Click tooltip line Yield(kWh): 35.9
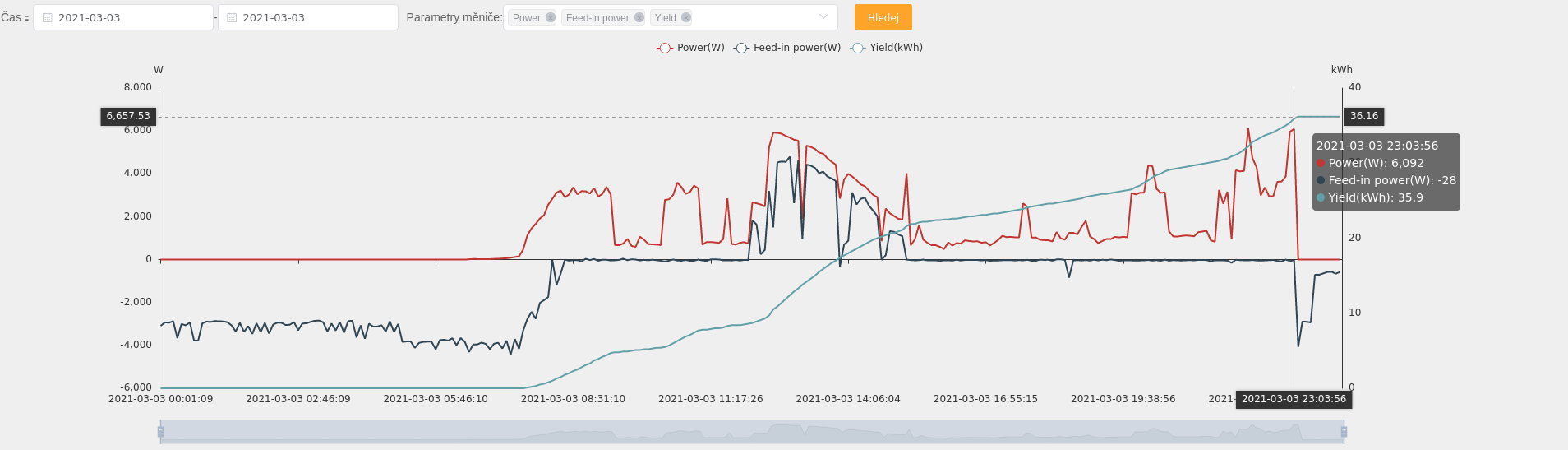Image resolution: width=1568 pixels, height=450 pixels. [x=1370, y=197]
